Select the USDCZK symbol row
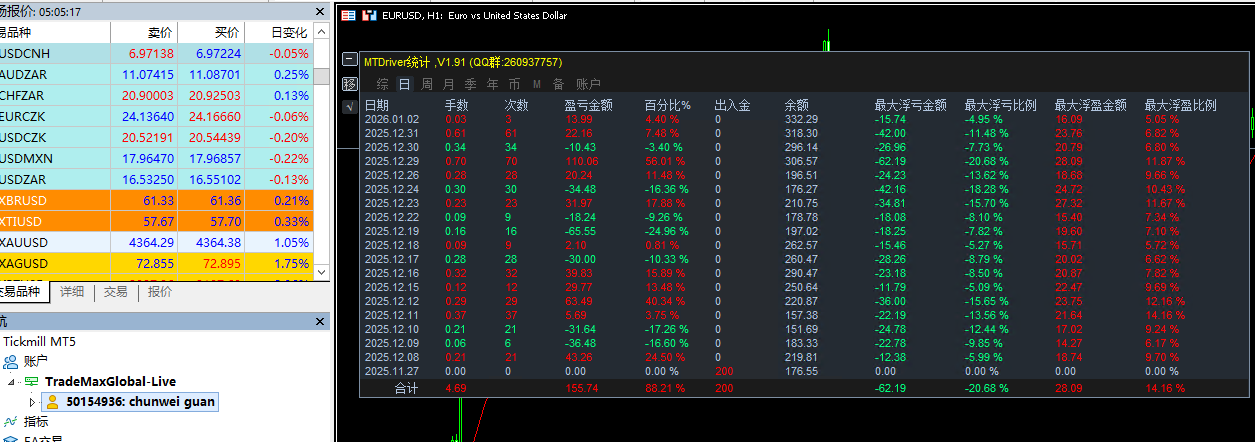This screenshot has height=442, width=1255. (156, 138)
